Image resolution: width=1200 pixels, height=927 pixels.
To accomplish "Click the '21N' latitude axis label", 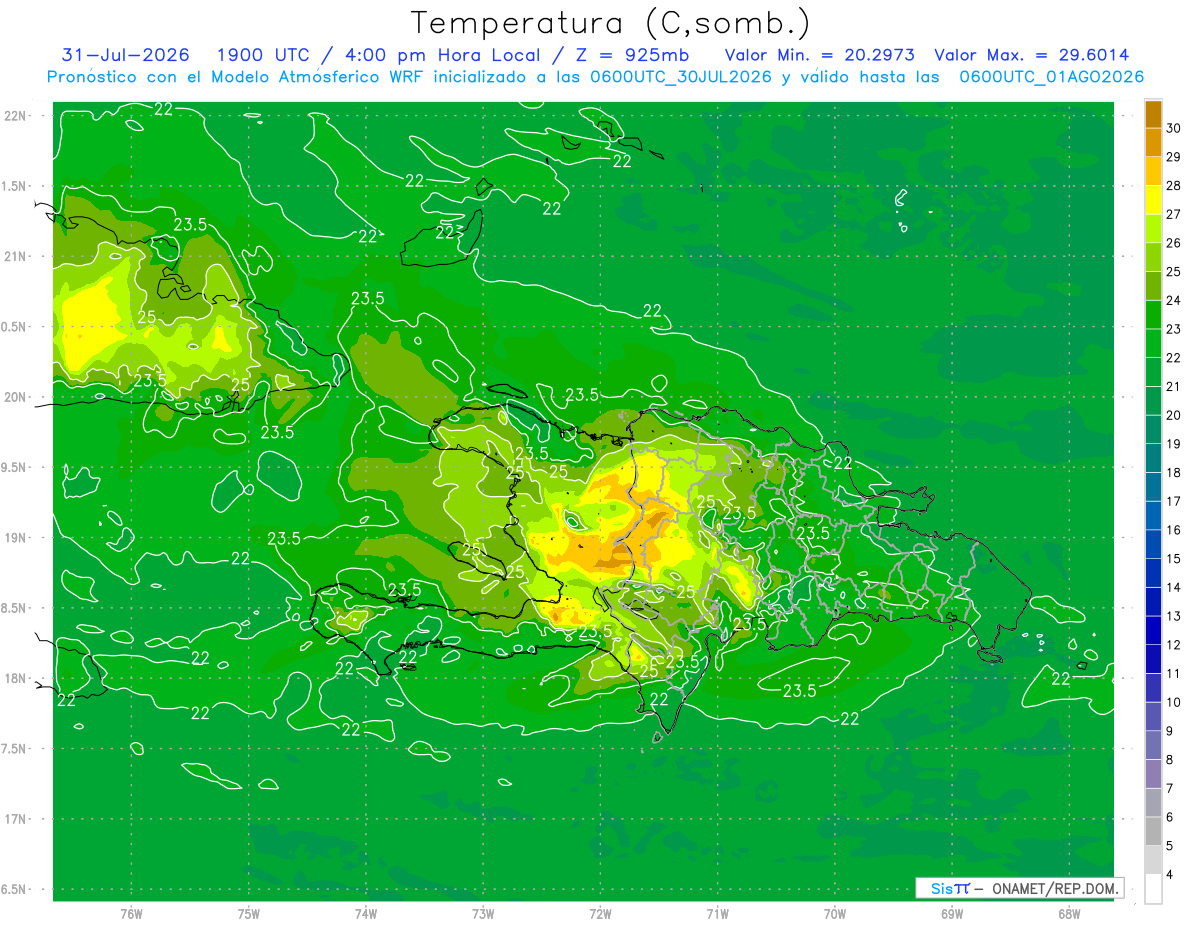I will (x=16, y=256).
